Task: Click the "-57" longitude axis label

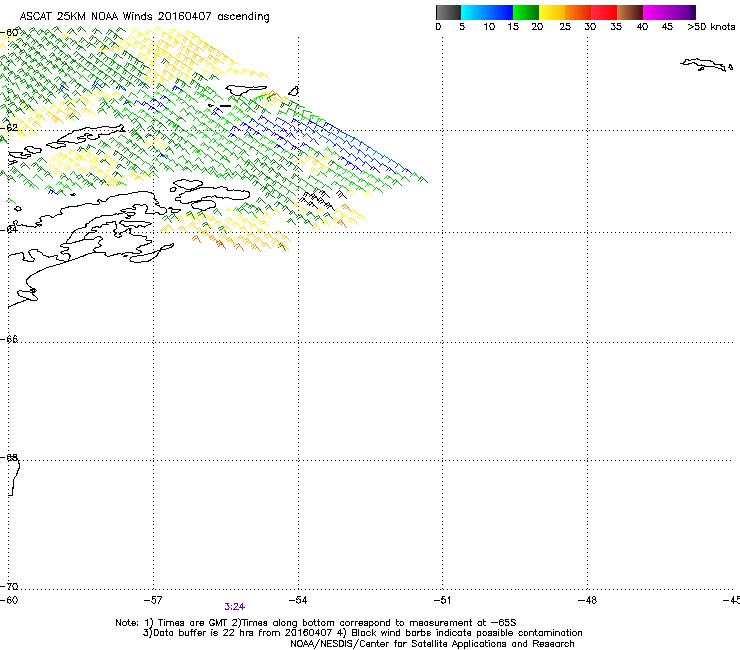Action: [x=153, y=600]
